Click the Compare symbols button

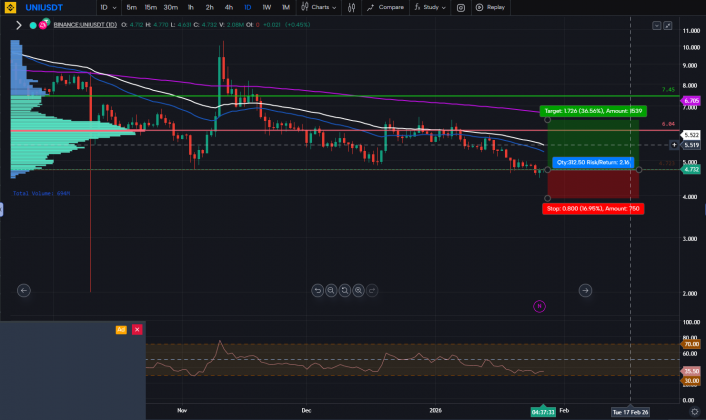(x=385, y=7)
